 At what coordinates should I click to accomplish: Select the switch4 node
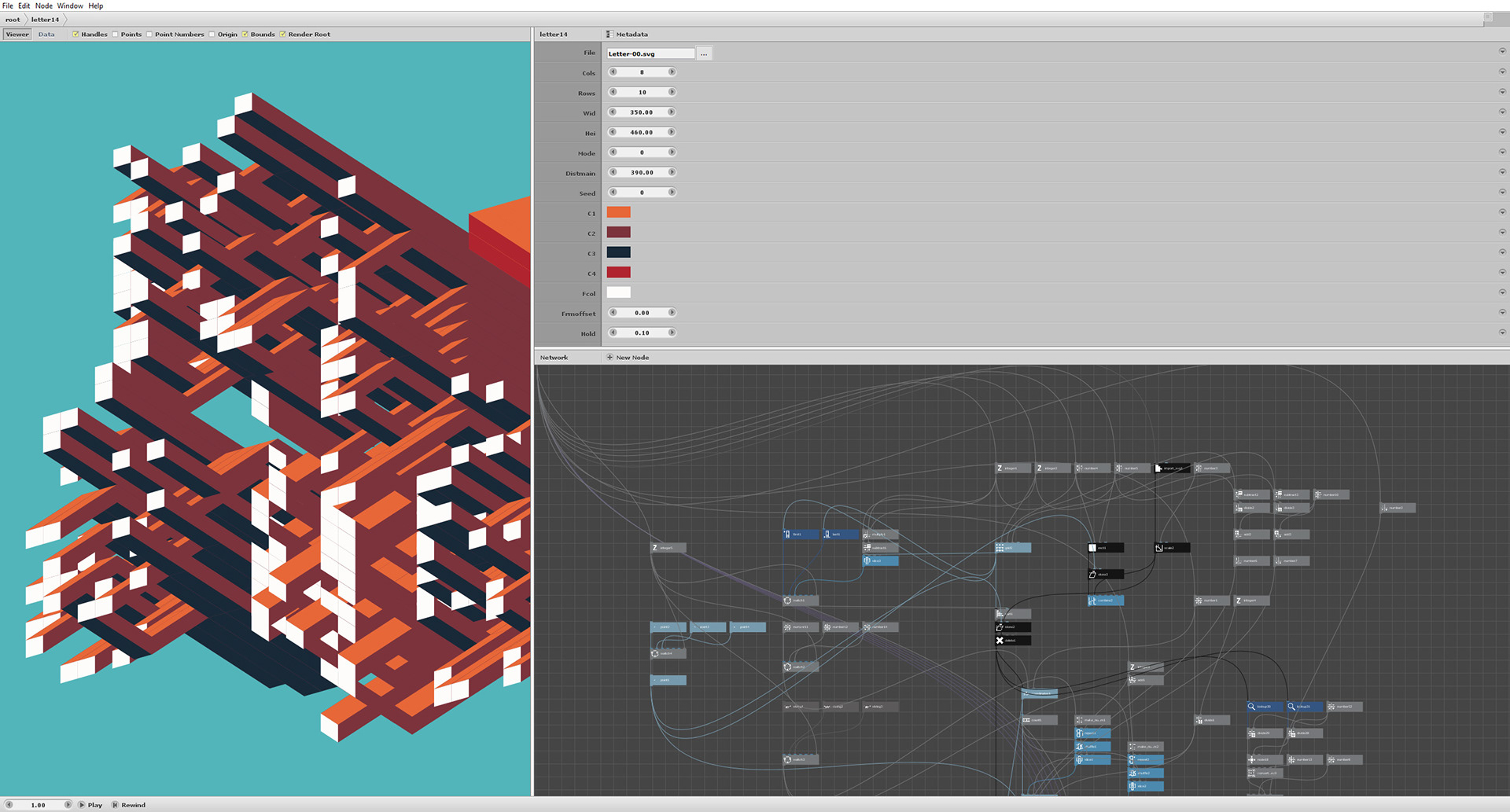668,652
